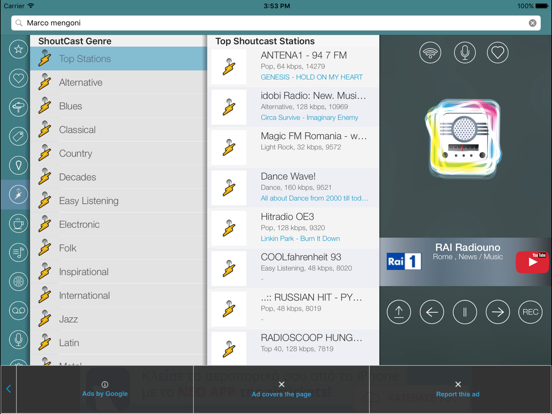
Task: Open YouTube for current track
Action: coord(532,262)
